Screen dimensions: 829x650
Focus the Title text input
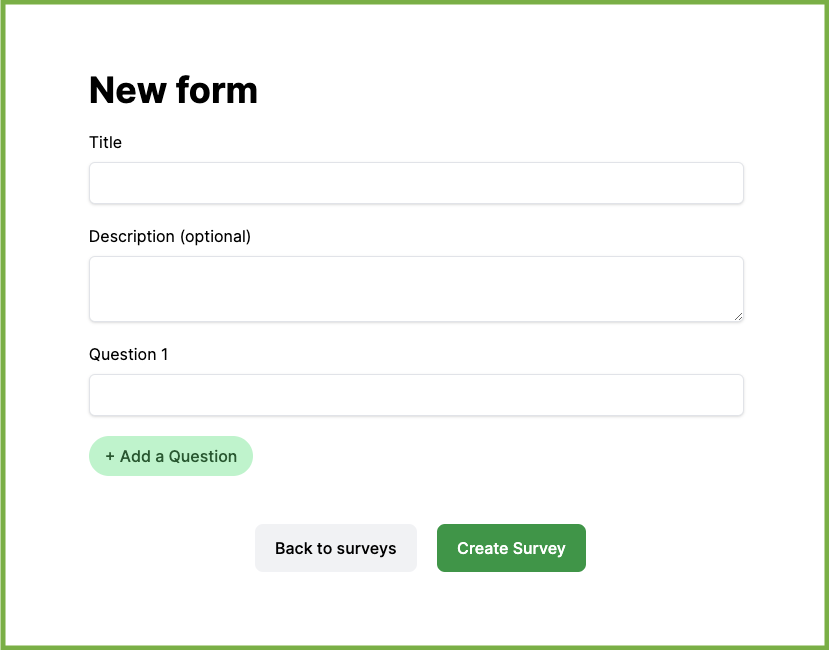416,183
